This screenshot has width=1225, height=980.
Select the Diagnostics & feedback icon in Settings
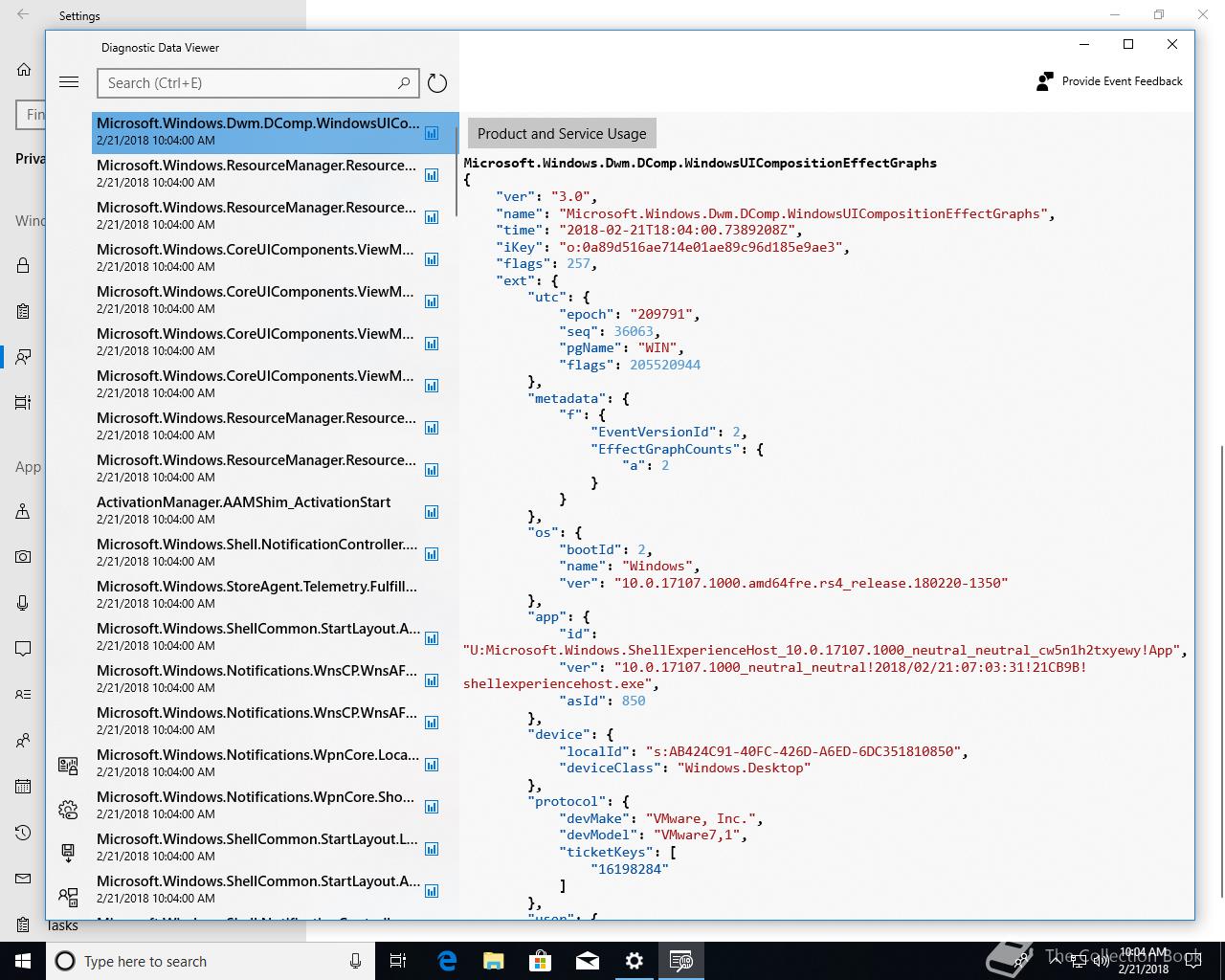click(23, 357)
